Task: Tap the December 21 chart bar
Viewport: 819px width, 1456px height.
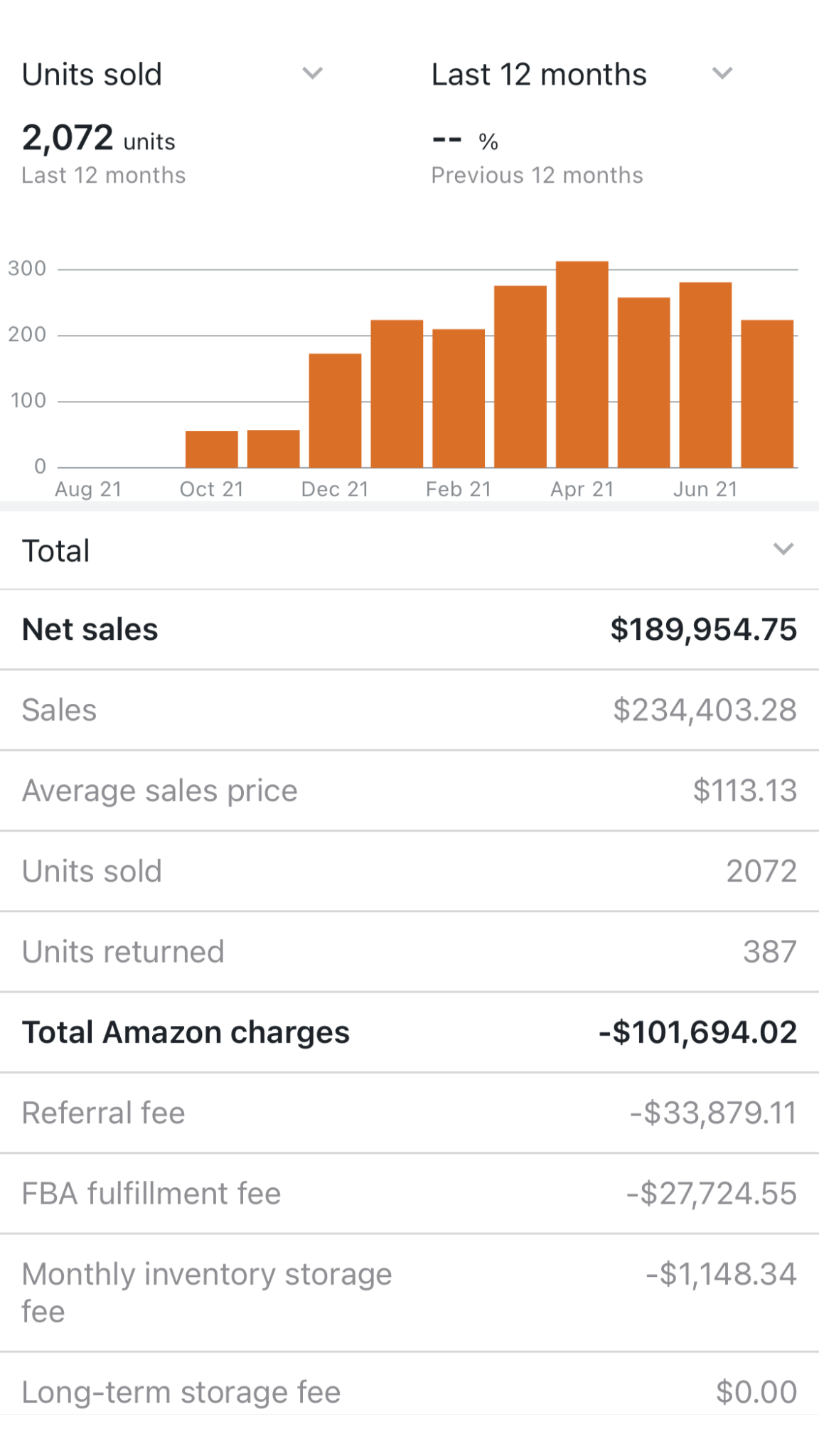Action: coord(335,410)
